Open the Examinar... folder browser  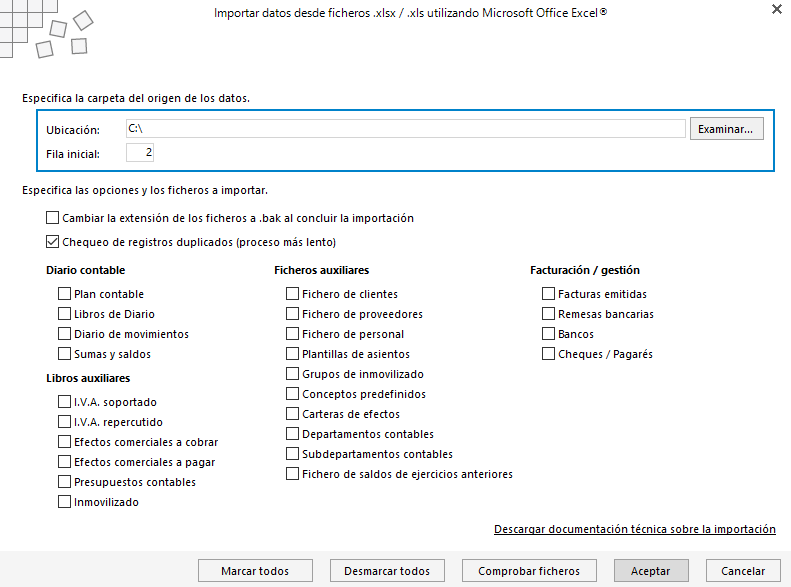[726, 129]
